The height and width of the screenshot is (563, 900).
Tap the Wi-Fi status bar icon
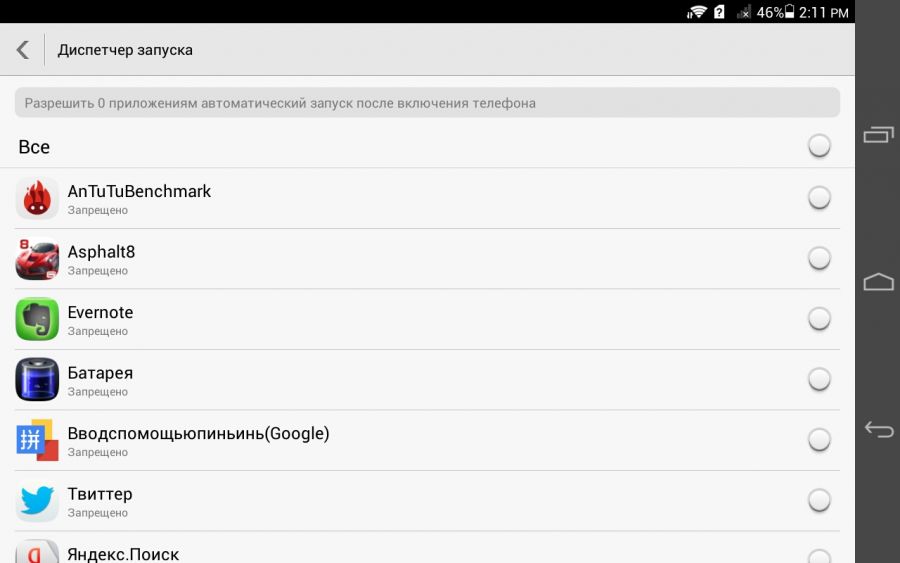[x=696, y=12]
